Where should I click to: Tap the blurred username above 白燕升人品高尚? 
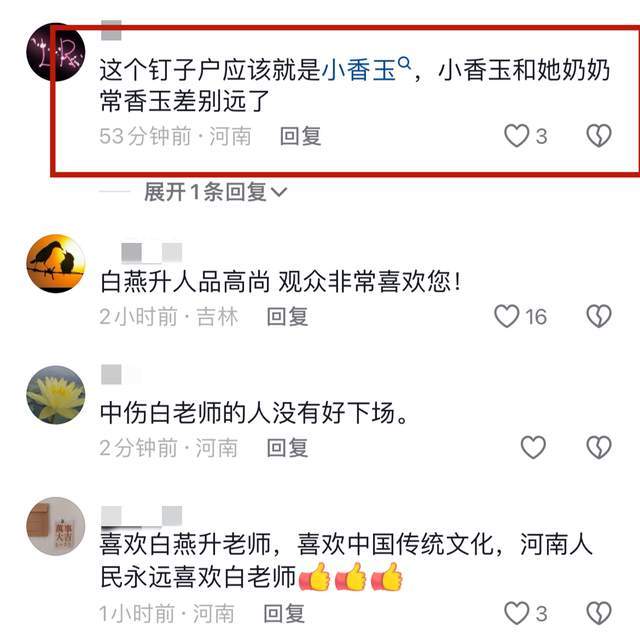click(x=151, y=252)
